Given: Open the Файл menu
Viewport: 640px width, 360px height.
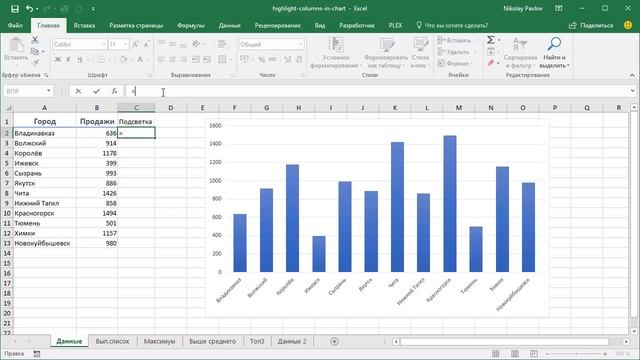Looking at the screenshot, I should point(15,25).
